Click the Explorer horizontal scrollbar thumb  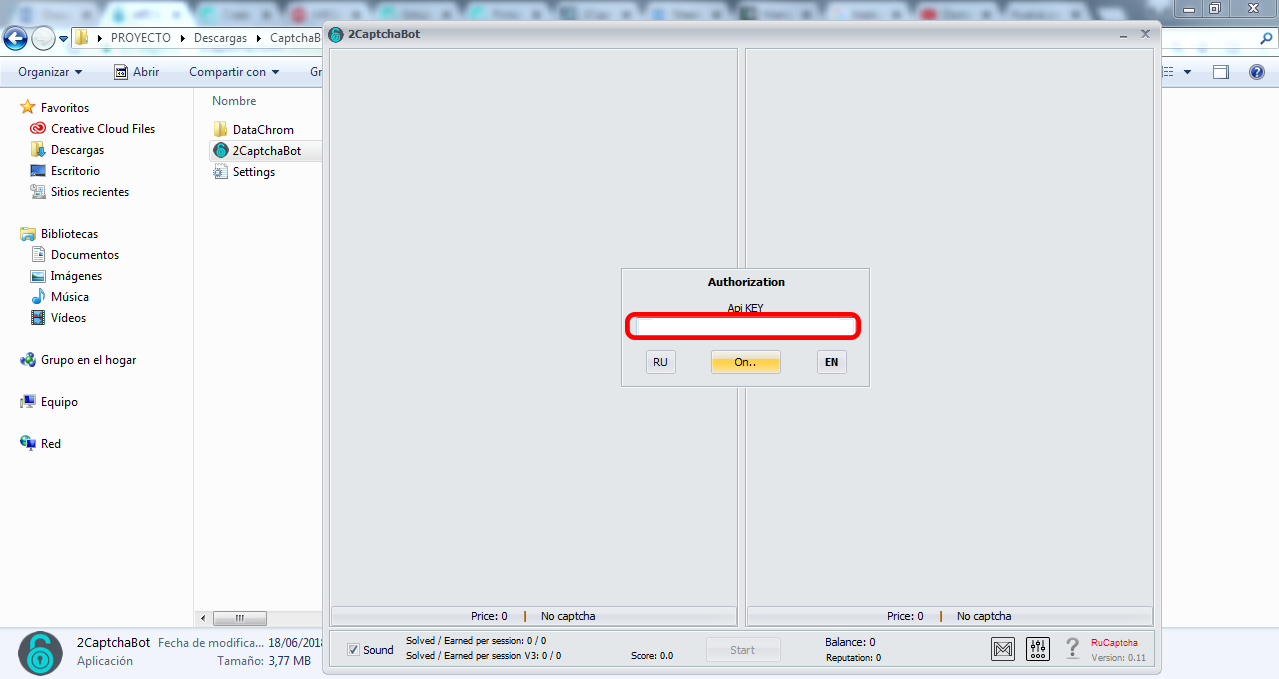click(x=238, y=618)
